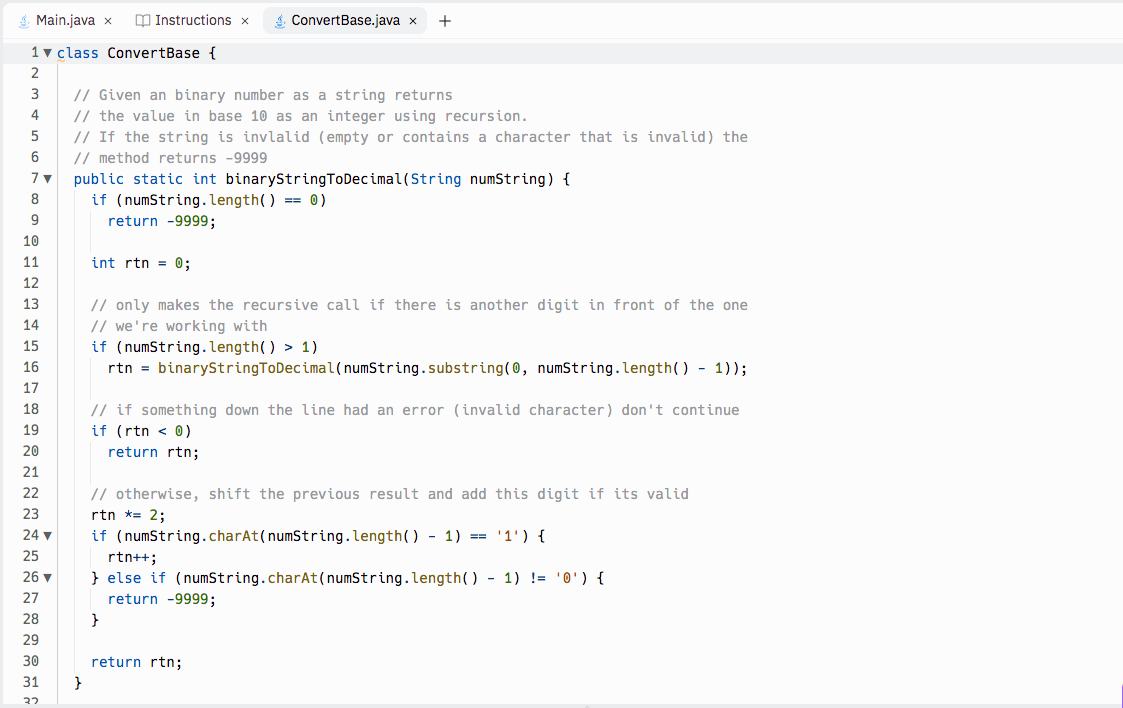Screen dimensions: 1123x708
Task: Collapse the else-if block at line 26
Action: click(x=47, y=577)
